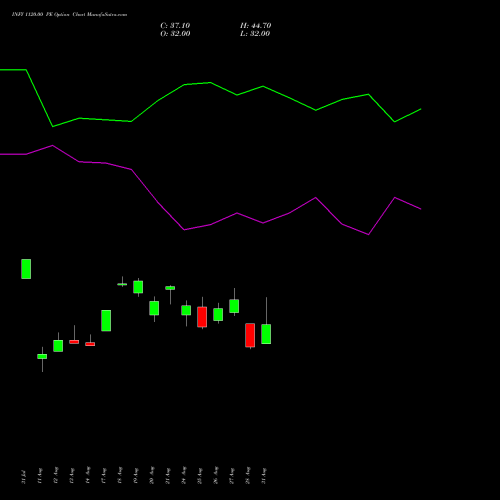Select the 31 Aug date label
The image size is (500, 500).
point(264,476)
